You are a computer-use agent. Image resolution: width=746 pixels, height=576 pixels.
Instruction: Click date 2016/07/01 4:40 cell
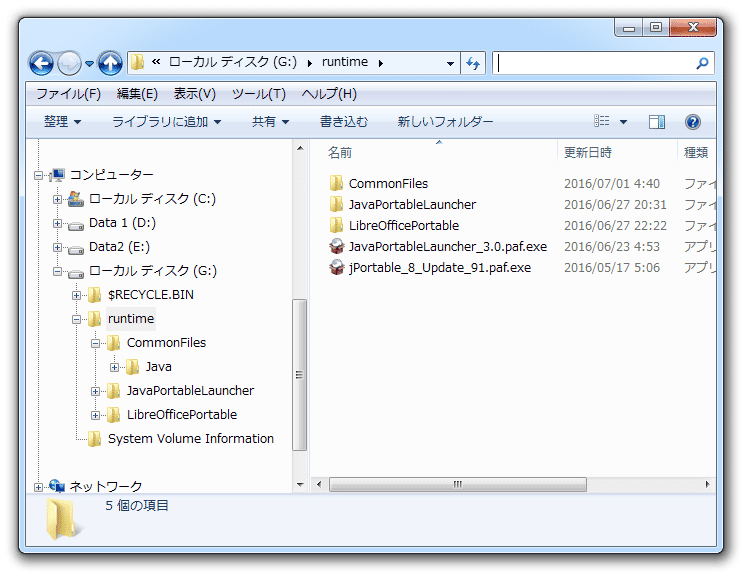612,184
